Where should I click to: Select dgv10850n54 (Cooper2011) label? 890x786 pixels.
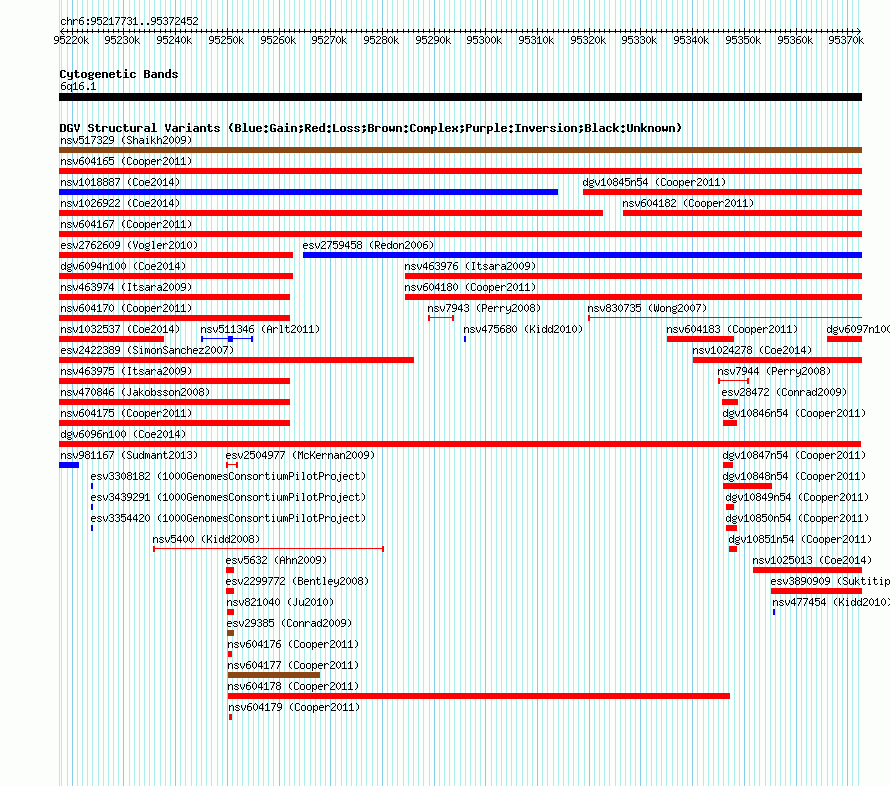point(797,518)
